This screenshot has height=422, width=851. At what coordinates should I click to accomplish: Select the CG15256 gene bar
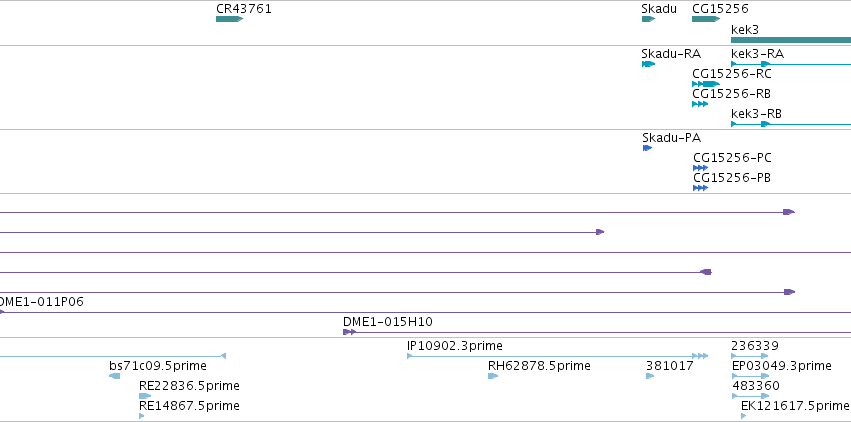(706, 19)
